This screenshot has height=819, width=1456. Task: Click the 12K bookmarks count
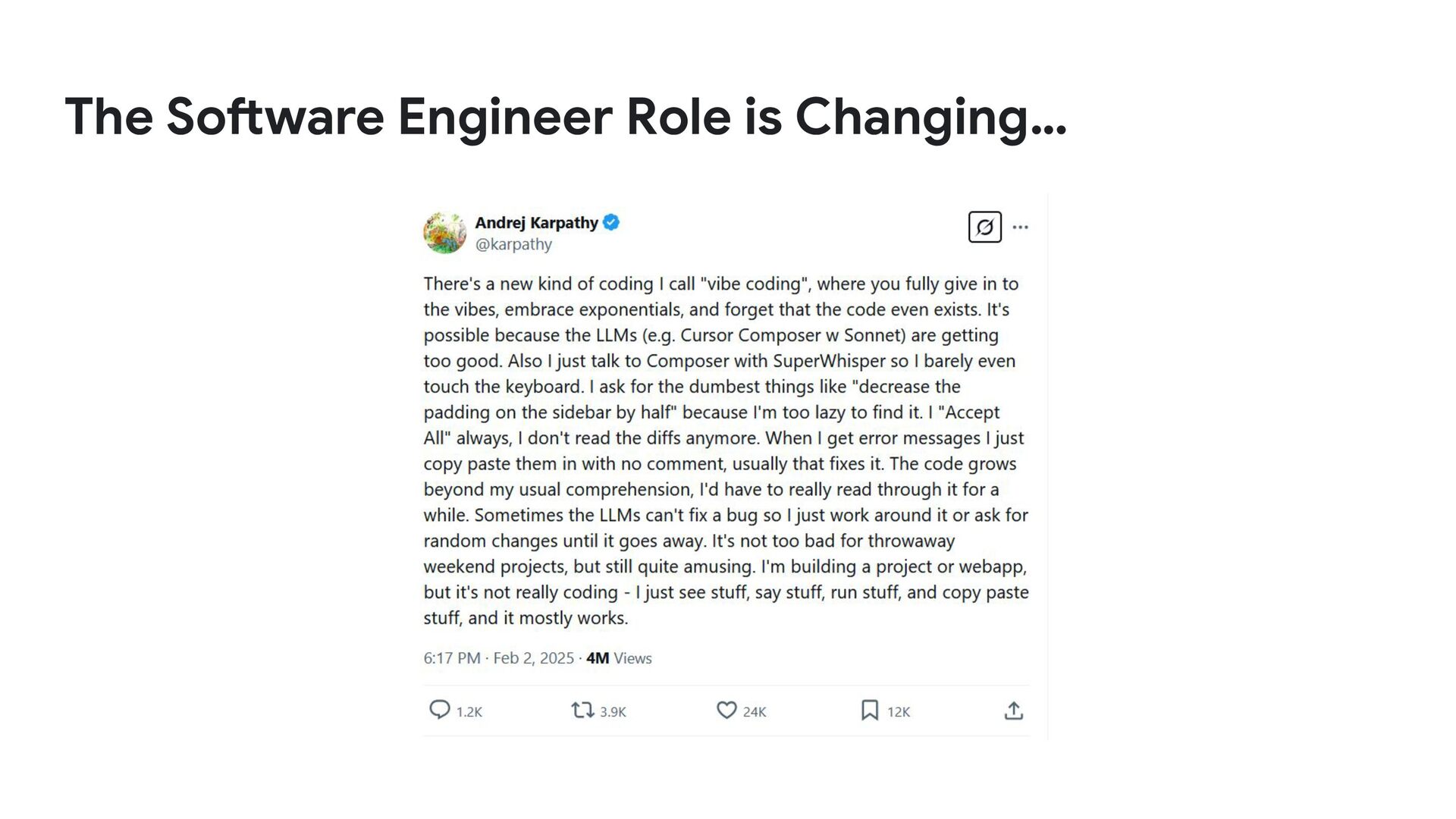tap(899, 712)
